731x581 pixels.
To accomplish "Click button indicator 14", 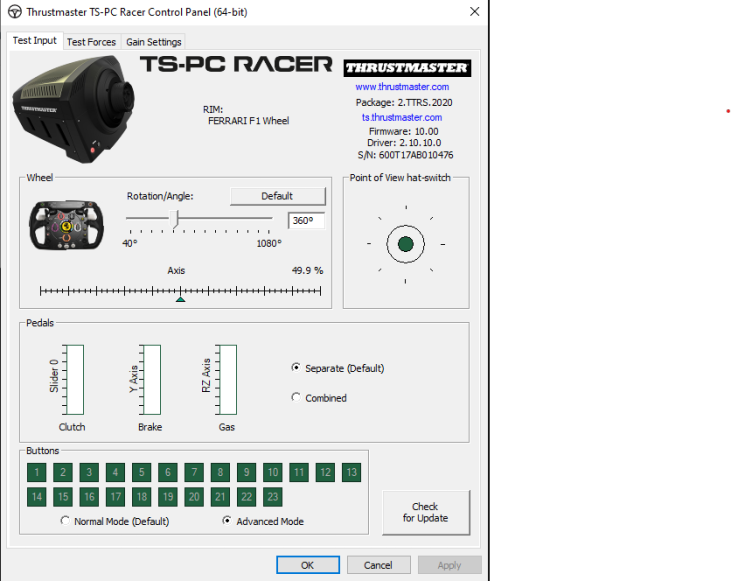I will click(x=36, y=497).
